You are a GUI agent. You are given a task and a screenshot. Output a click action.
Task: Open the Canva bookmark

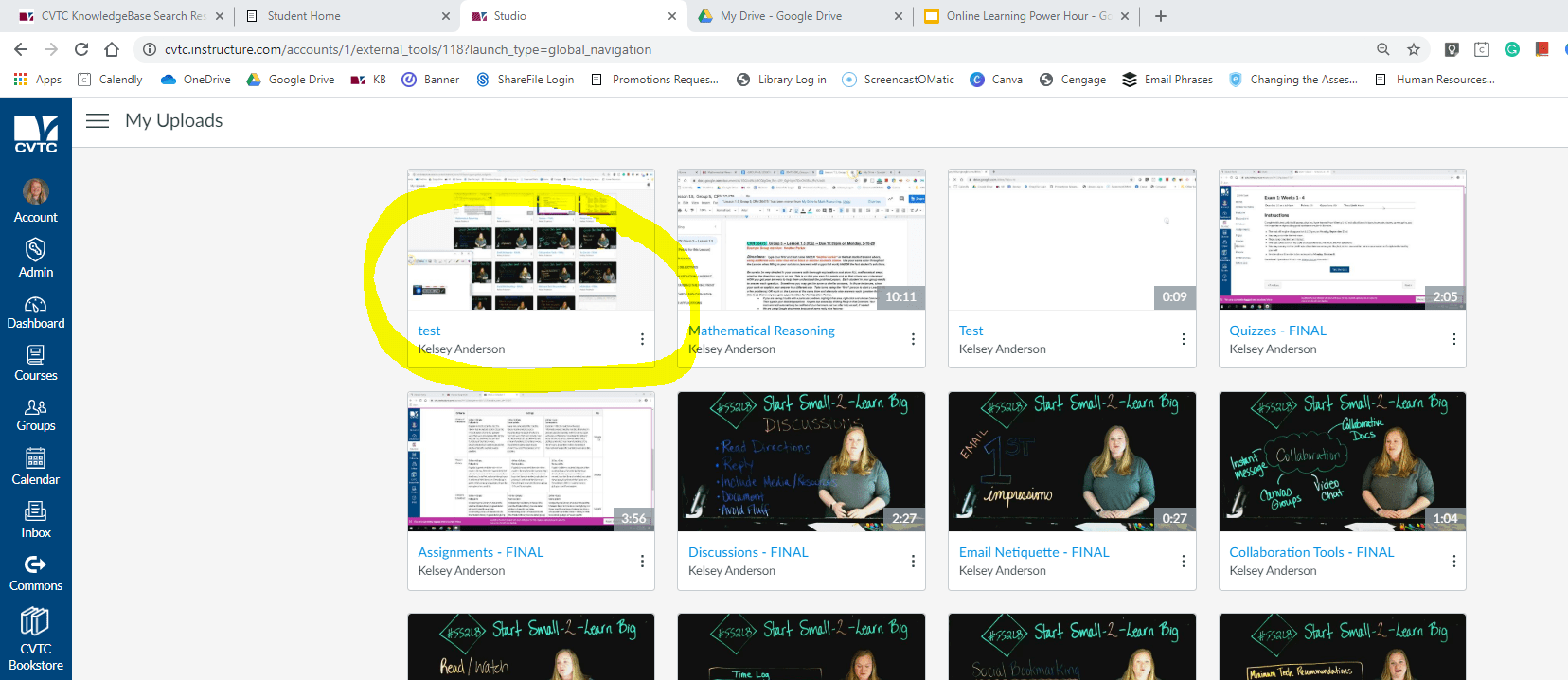pos(996,80)
